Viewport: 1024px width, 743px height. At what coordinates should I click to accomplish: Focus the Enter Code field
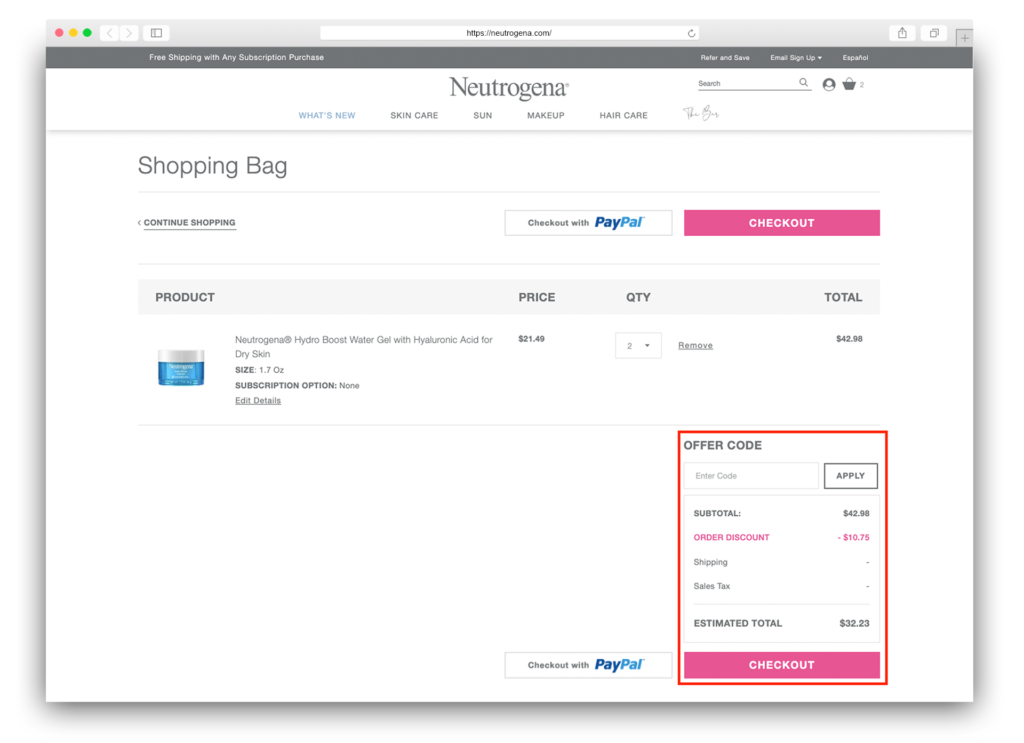(x=751, y=476)
